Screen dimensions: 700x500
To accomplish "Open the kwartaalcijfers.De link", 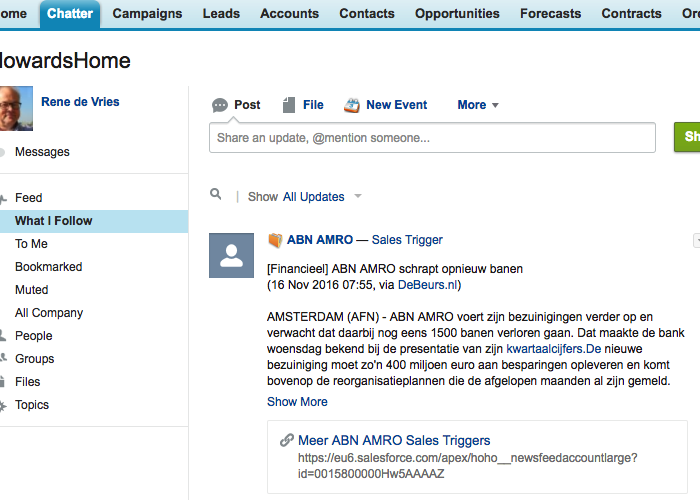I will point(554,349).
